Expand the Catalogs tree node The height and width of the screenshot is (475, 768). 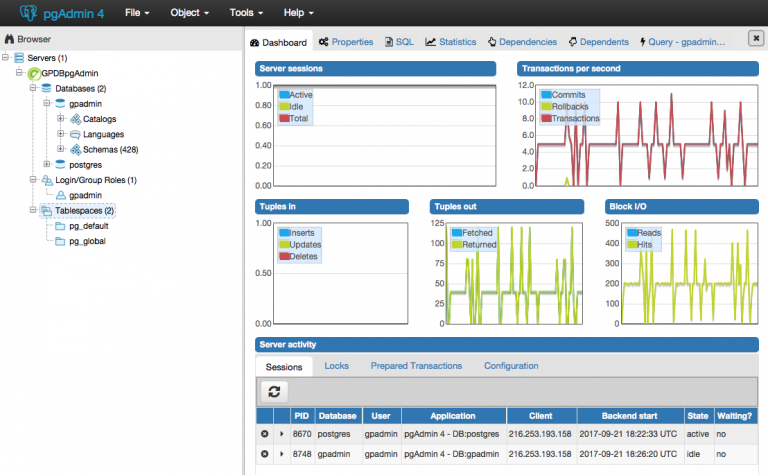[61, 119]
